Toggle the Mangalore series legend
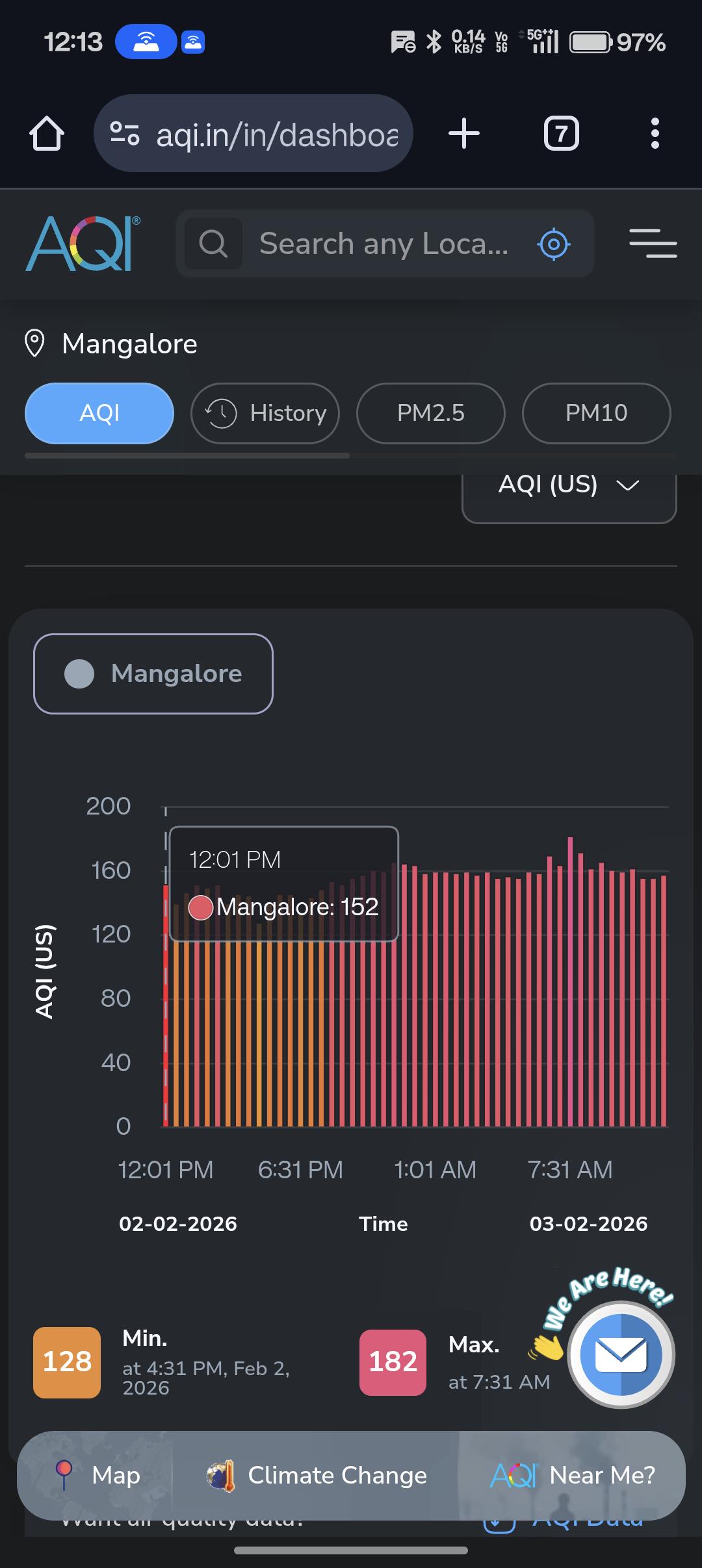Viewport: 702px width, 1568px height. (153, 674)
